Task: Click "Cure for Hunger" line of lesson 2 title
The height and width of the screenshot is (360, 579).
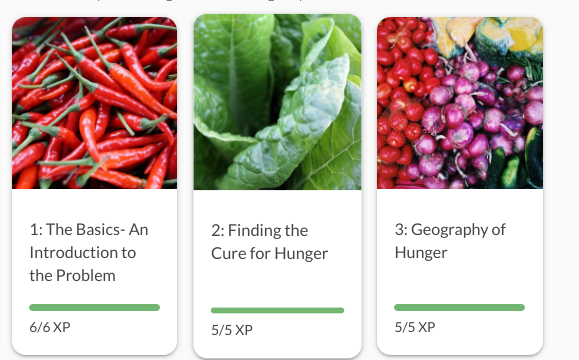Action: [x=270, y=254]
